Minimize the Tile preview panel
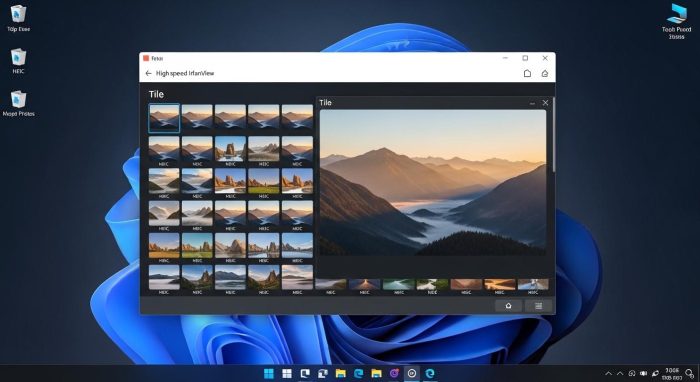700x382 pixels. pos(532,103)
